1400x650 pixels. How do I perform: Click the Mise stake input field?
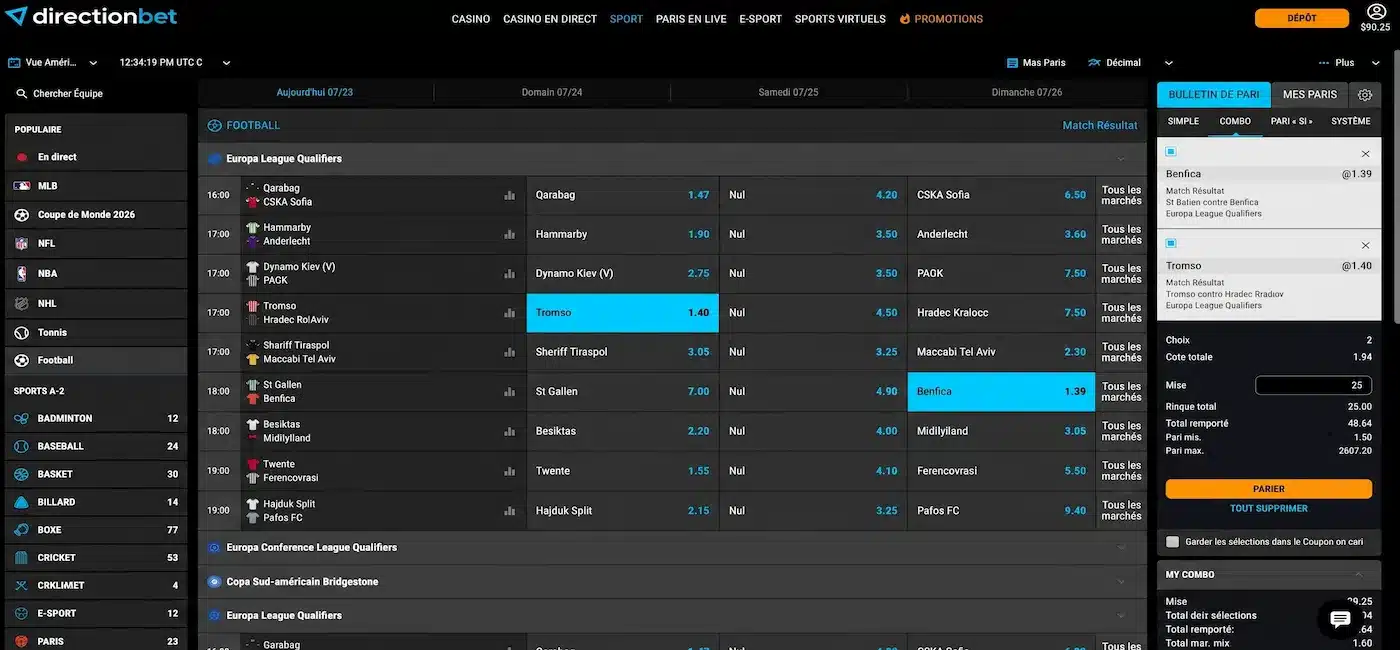pyautogui.click(x=1313, y=385)
